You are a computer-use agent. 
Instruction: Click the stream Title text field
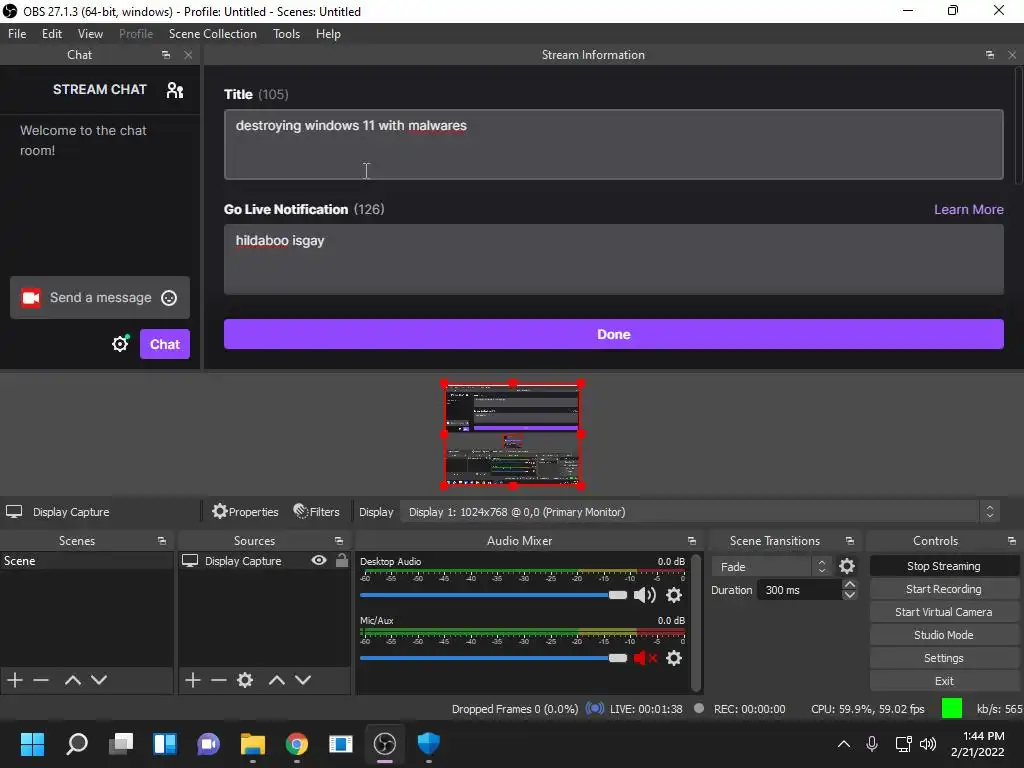click(613, 144)
